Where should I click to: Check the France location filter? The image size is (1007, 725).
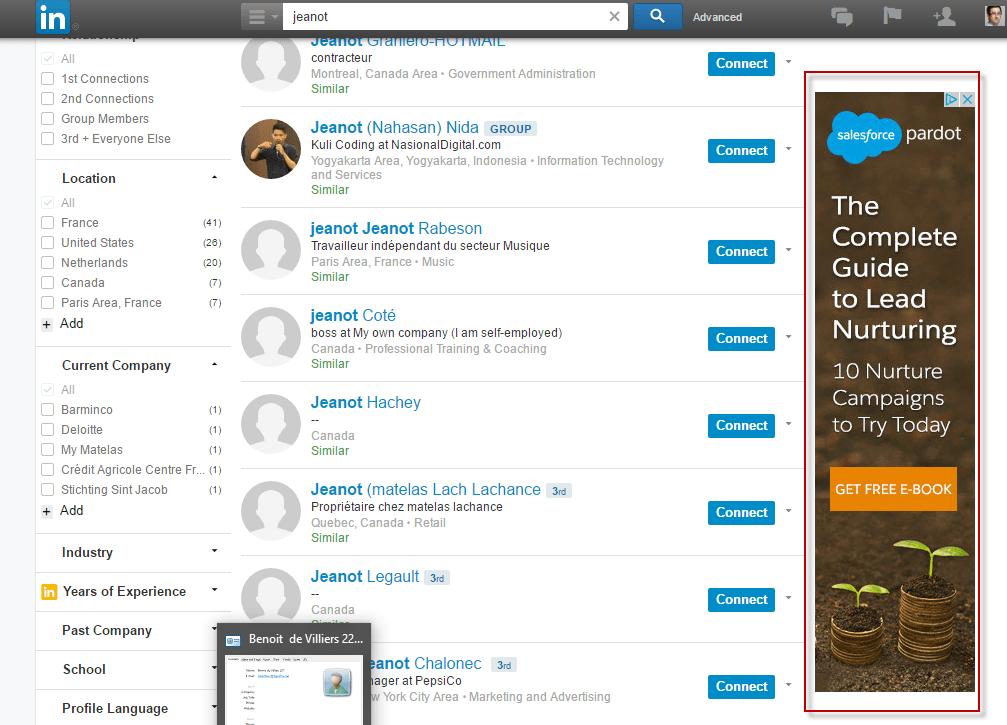coord(48,223)
